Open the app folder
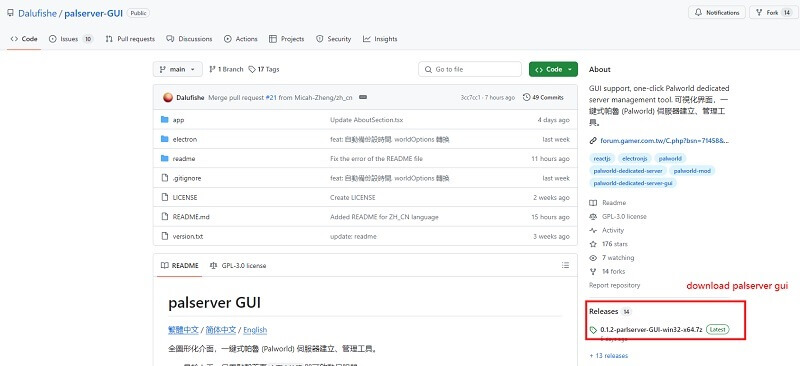The width and height of the screenshot is (800, 366). 178,120
